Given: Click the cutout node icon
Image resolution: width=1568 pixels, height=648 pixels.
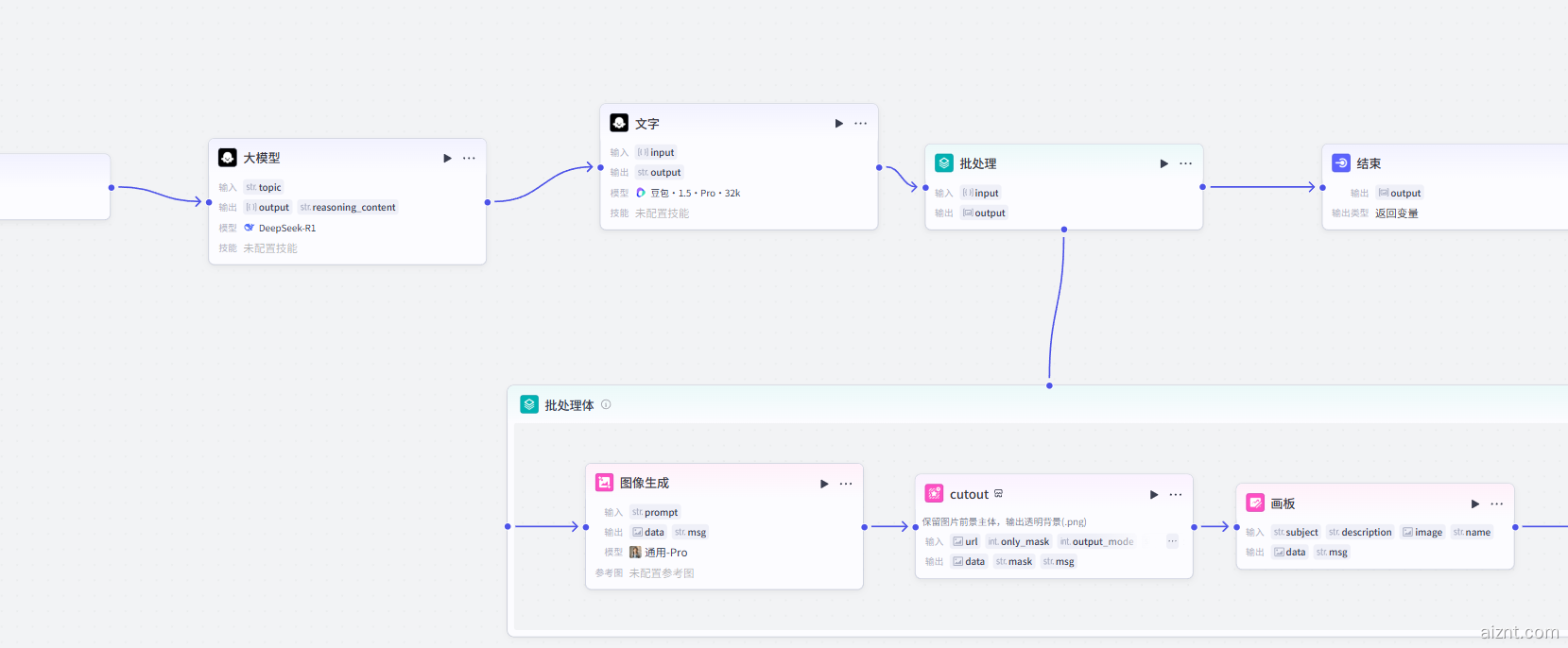Looking at the screenshot, I should pyautogui.click(x=934, y=493).
